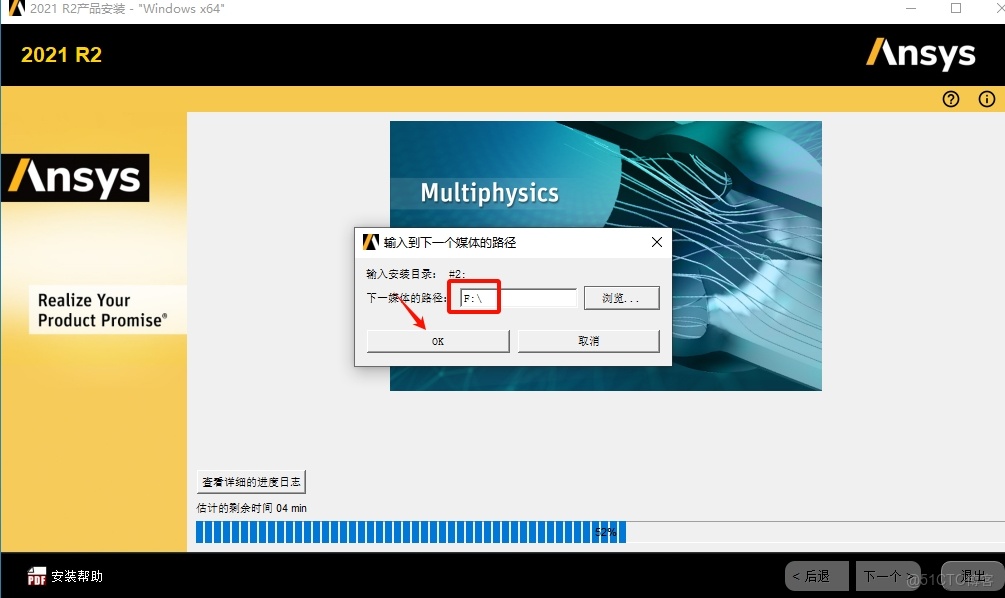Click the info circle icon

[x=985, y=99]
